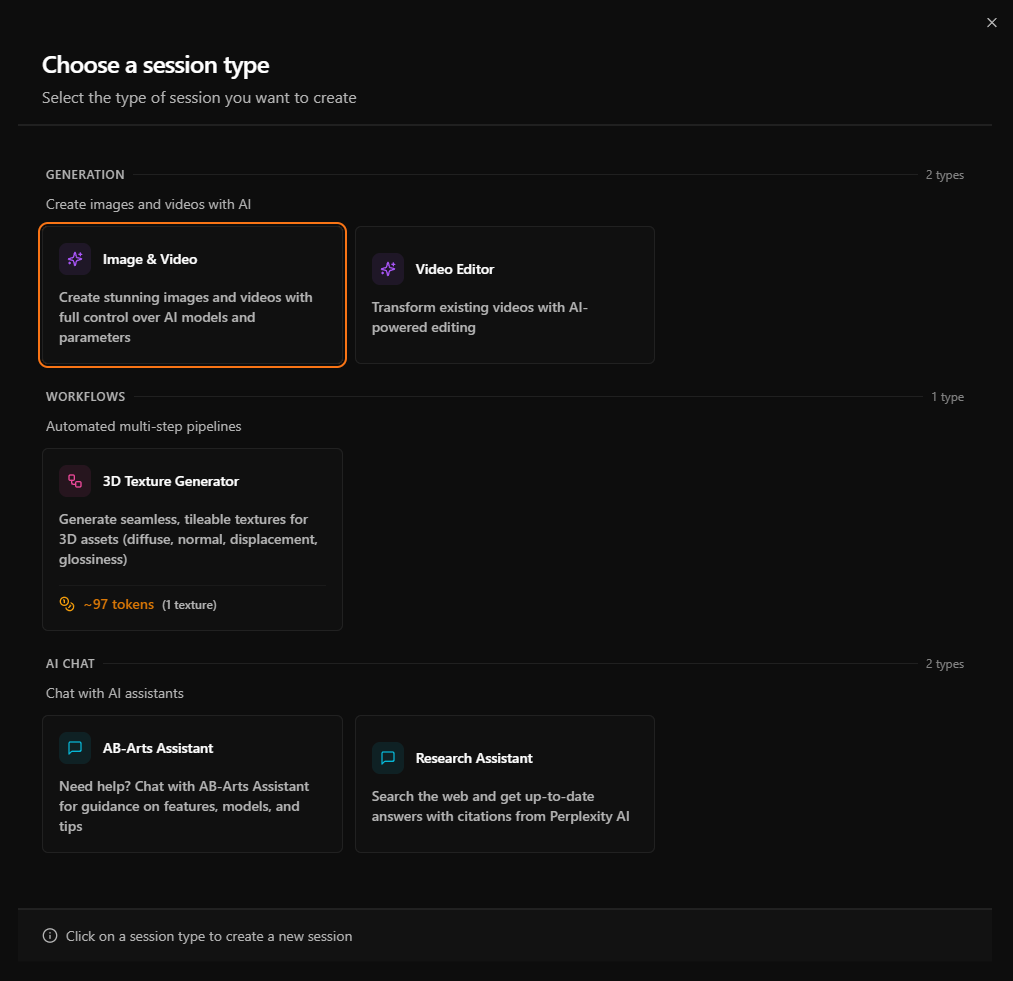Click the WORKFLOWS section heading
This screenshot has height=981, width=1013.
85,397
